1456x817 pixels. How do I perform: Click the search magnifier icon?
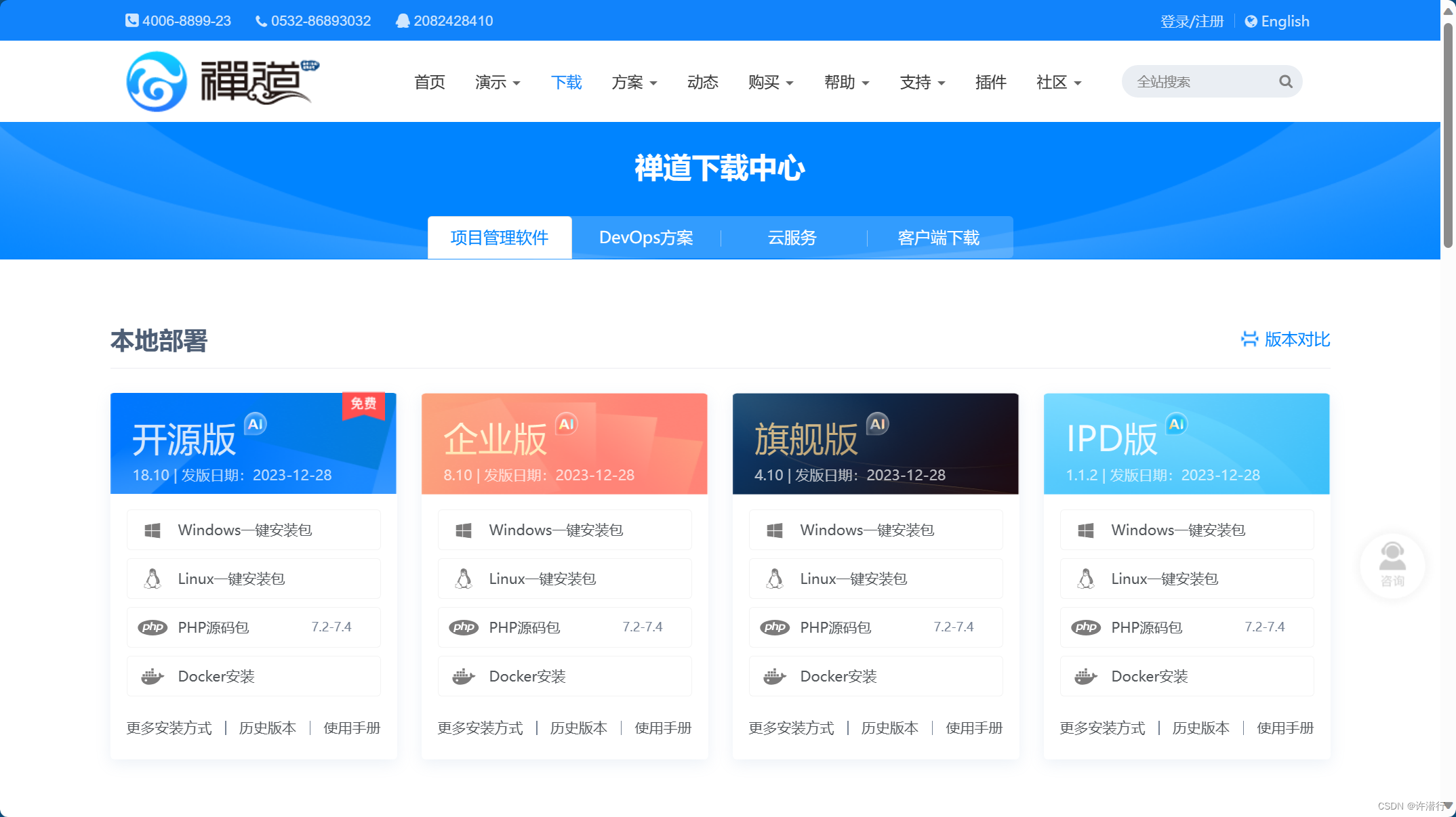(1285, 81)
